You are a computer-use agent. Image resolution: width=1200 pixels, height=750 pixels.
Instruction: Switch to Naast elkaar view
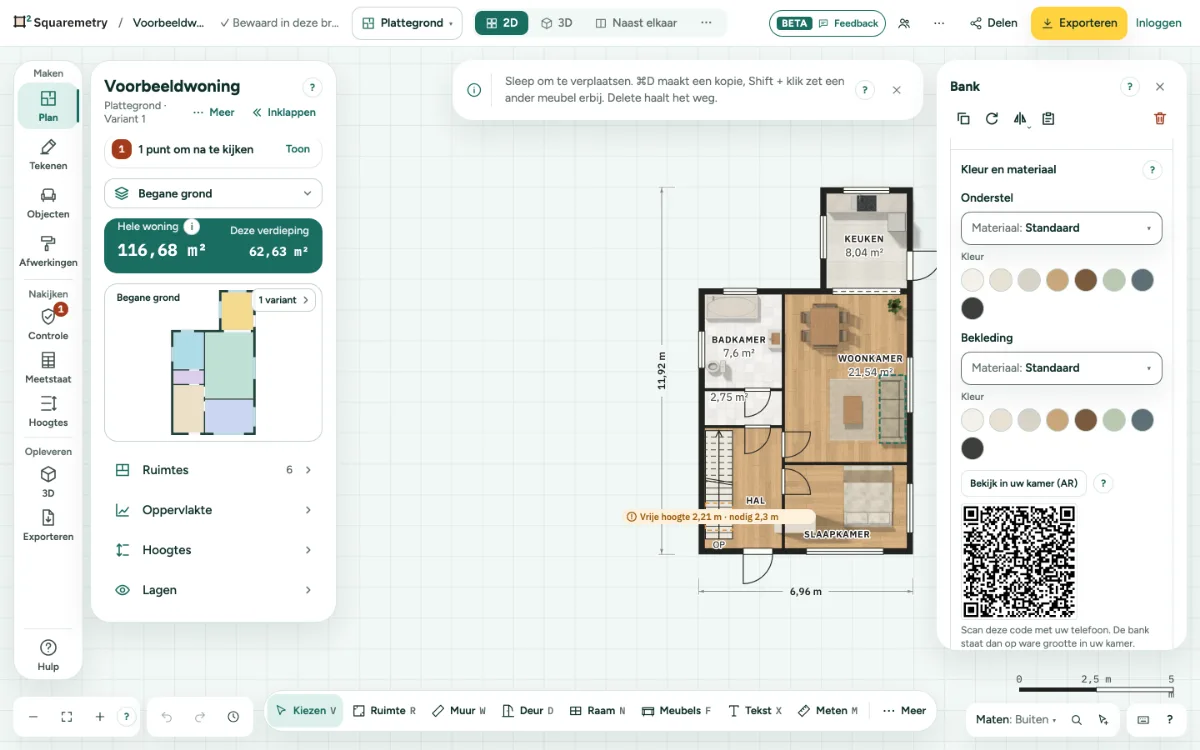coord(635,23)
